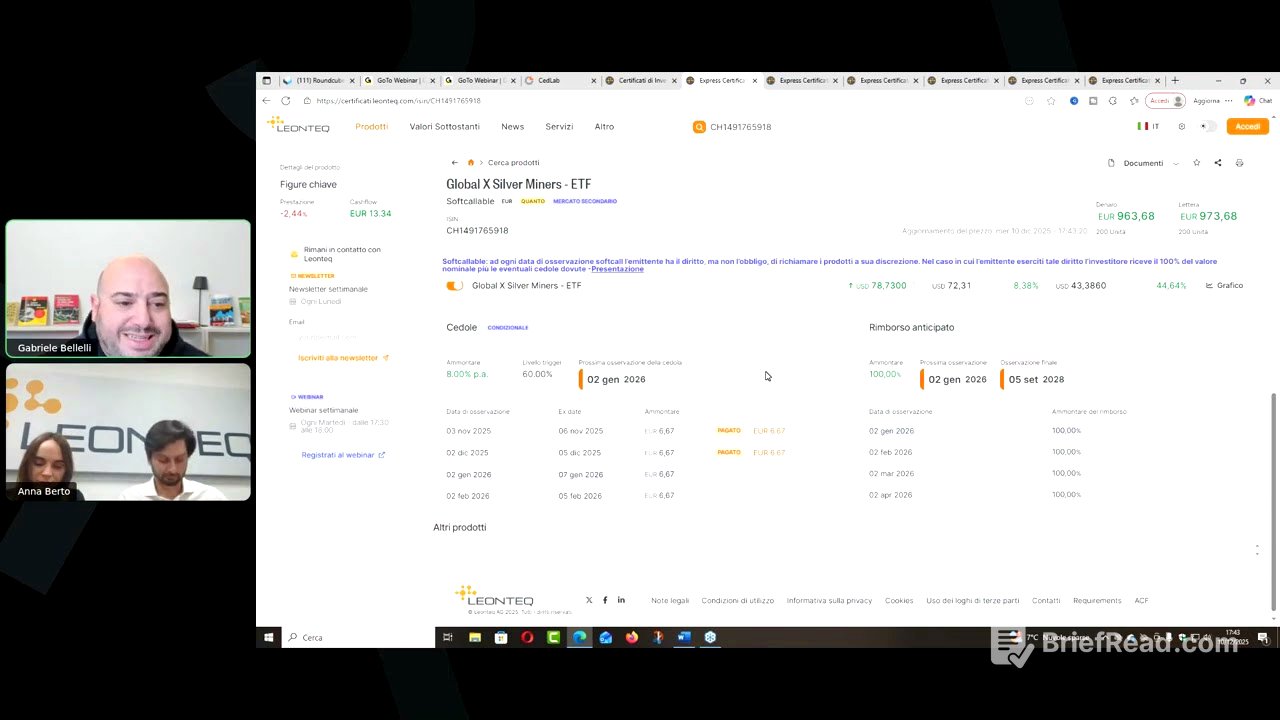Toggle the Global X Silver Miners switch
Image resolution: width=1280 pixels, height=720 pixels.
(454, 286)
